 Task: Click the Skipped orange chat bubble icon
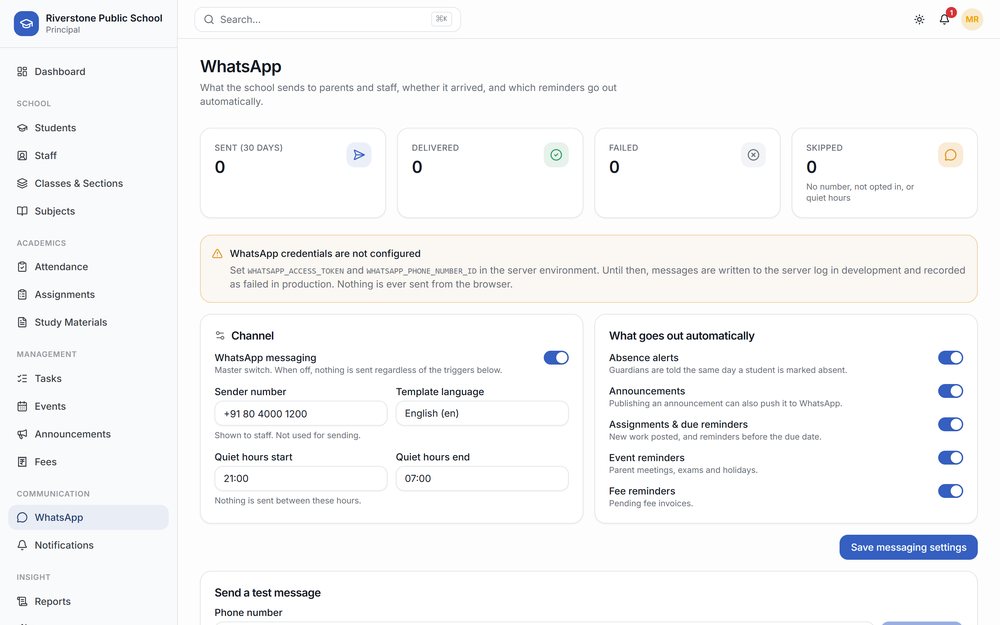point(950,155)
